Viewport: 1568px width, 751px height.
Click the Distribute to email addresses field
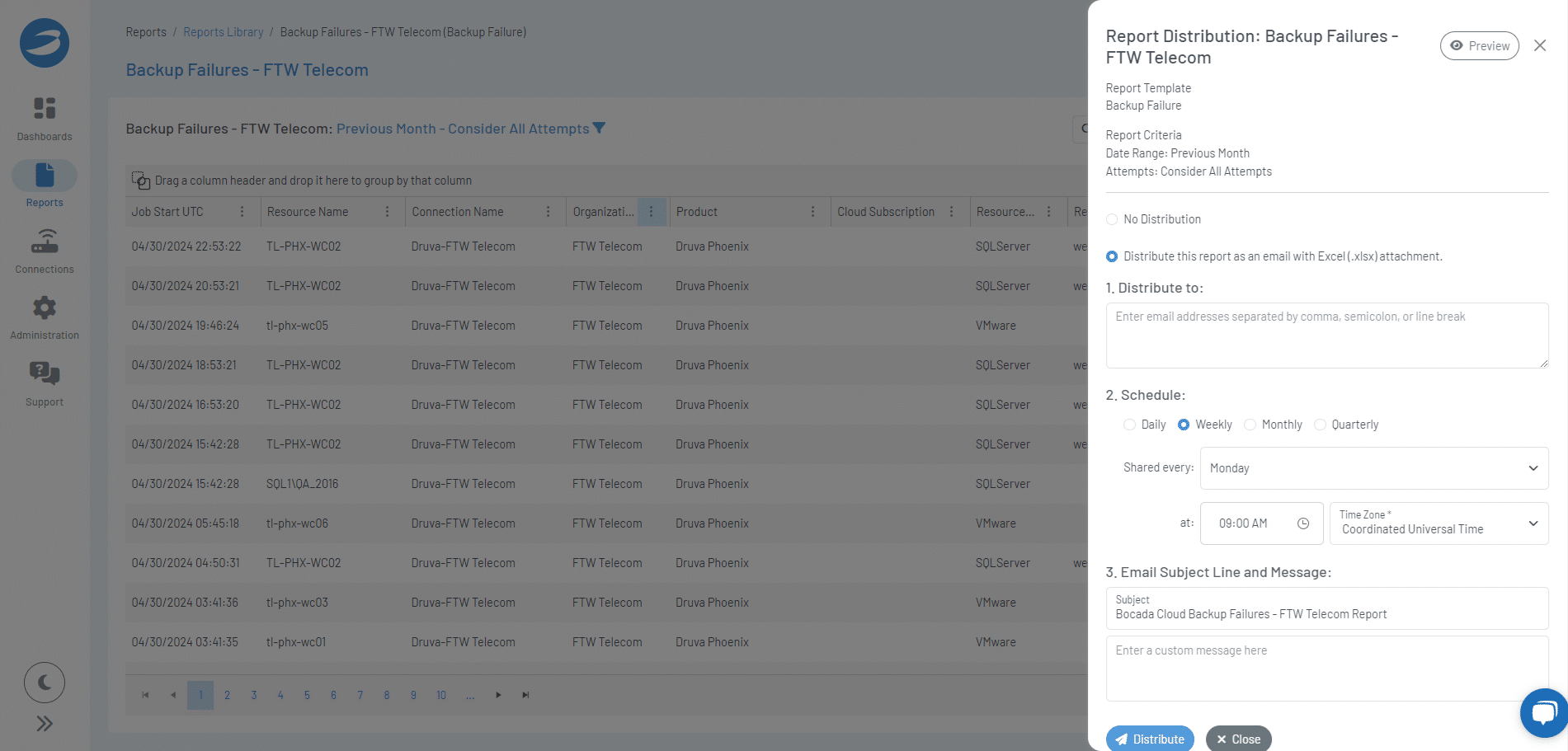[x=1327, y=336]
